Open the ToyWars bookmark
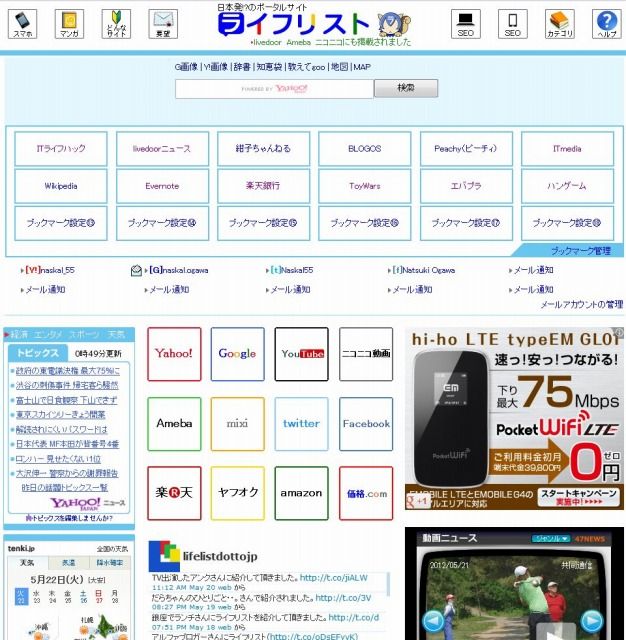The width and height of the screenshot is (626, 640). tap(365, 186)
